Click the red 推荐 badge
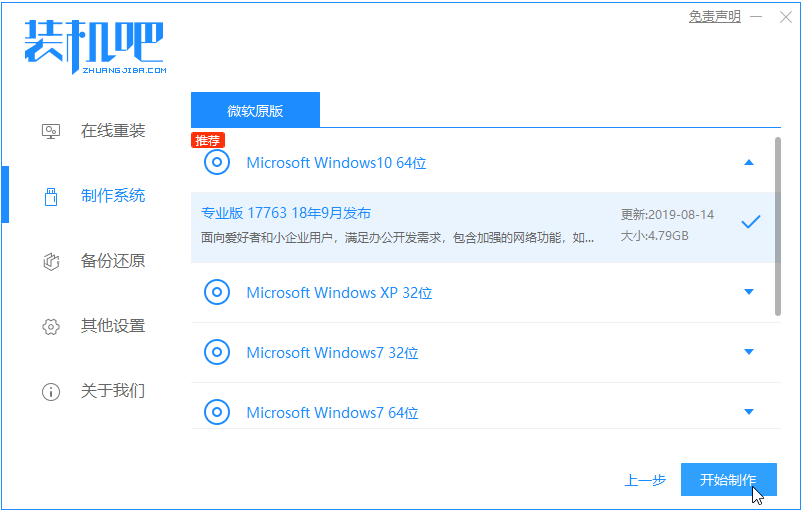 [x=207, y=140]
